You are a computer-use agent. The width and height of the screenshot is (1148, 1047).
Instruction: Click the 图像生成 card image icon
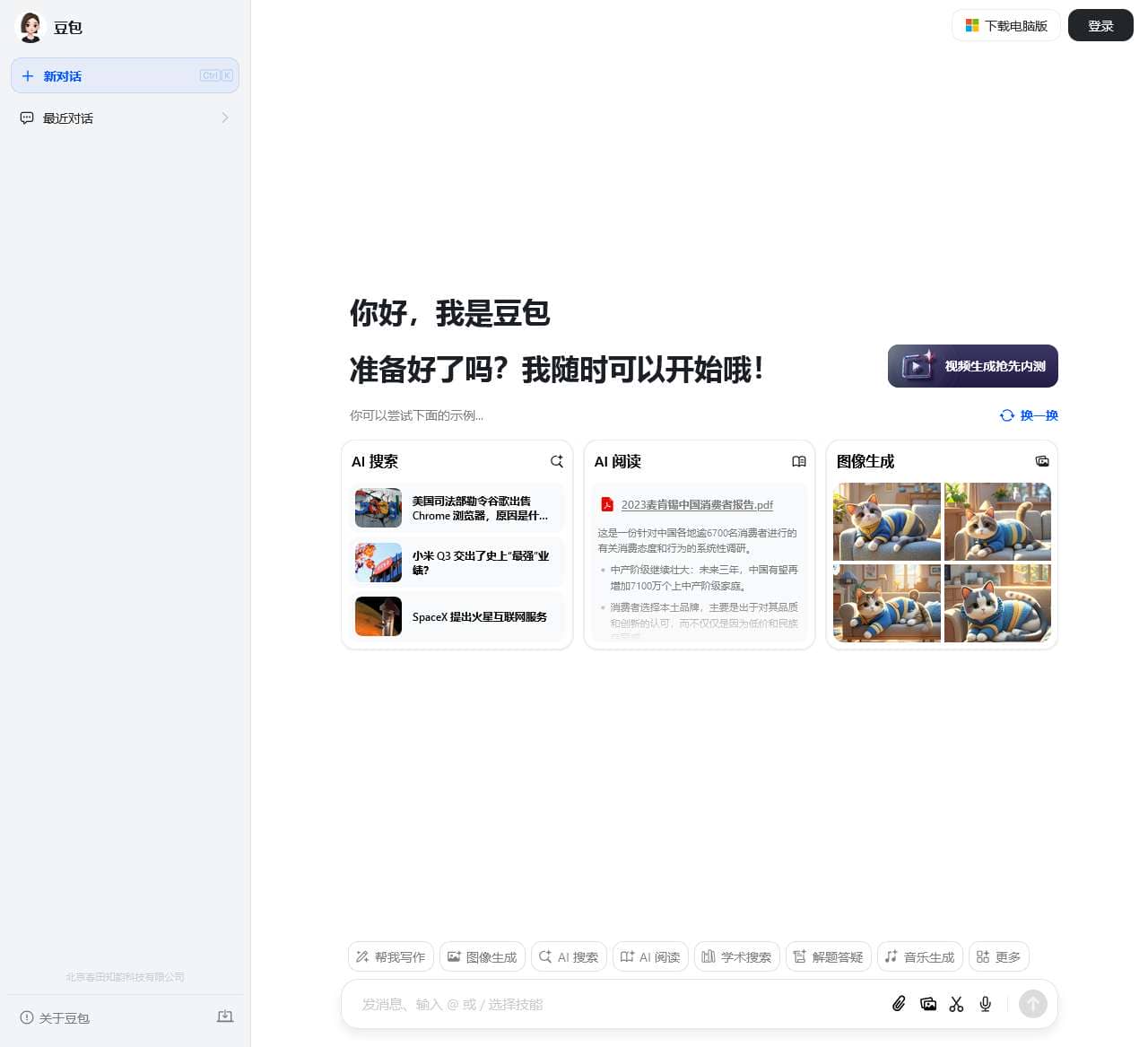coord(1042,461)
